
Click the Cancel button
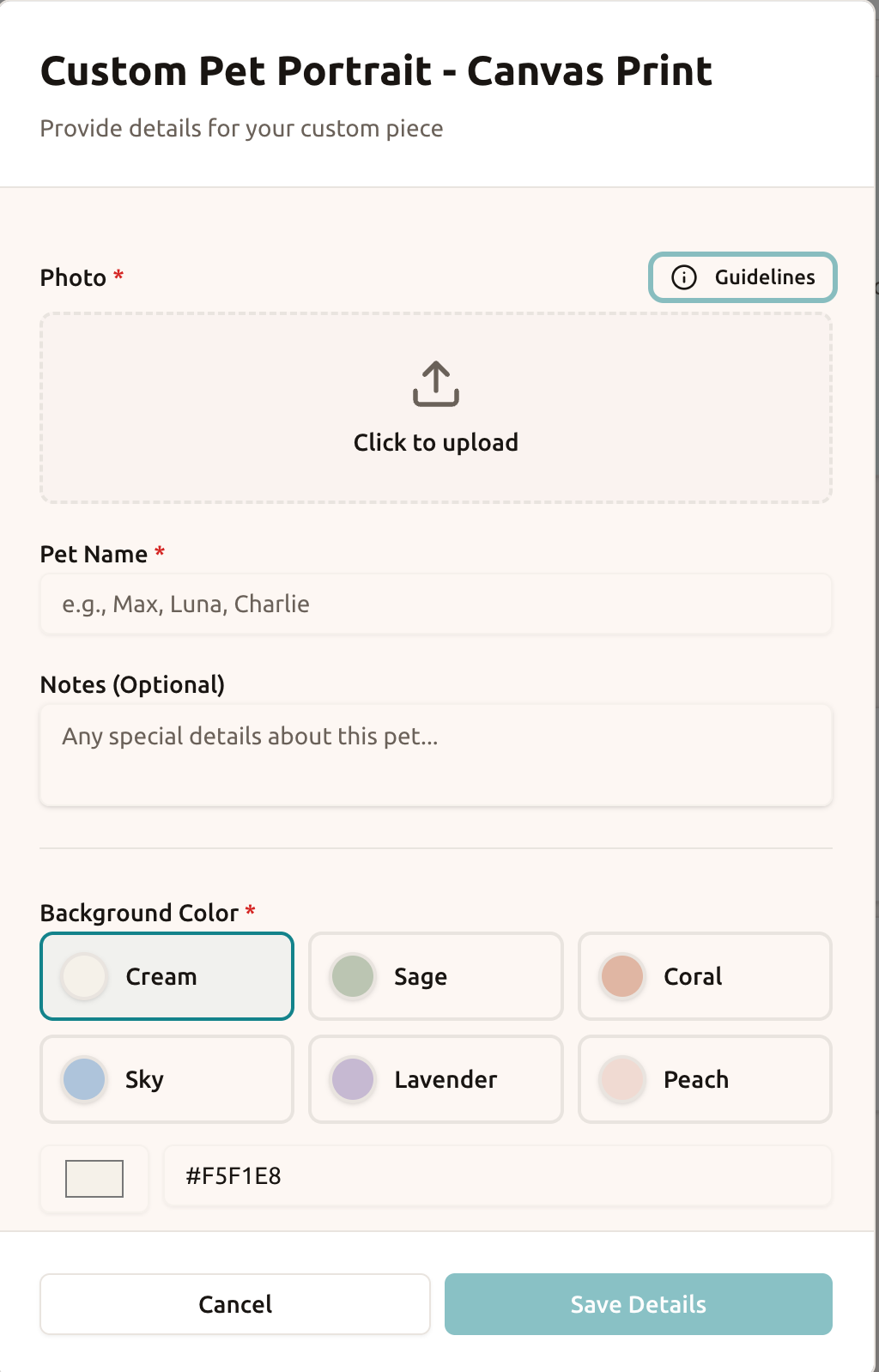point(234,1304)
